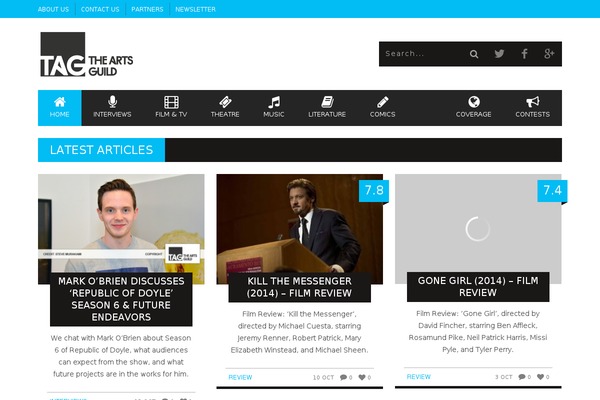Screen dimensions: 600x400
Task: Open the Facebook page icon
Action: click(x=524, y=54)
